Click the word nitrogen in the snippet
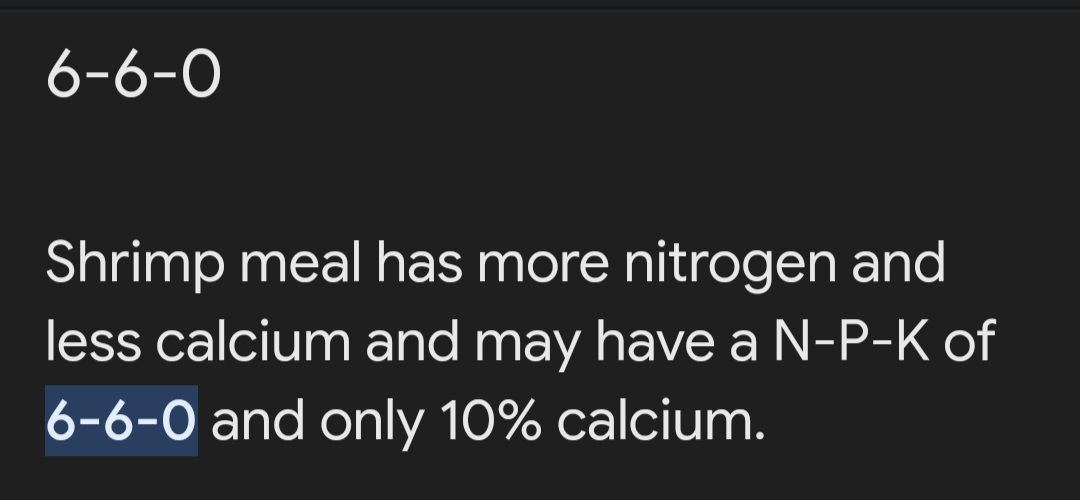 731,266
